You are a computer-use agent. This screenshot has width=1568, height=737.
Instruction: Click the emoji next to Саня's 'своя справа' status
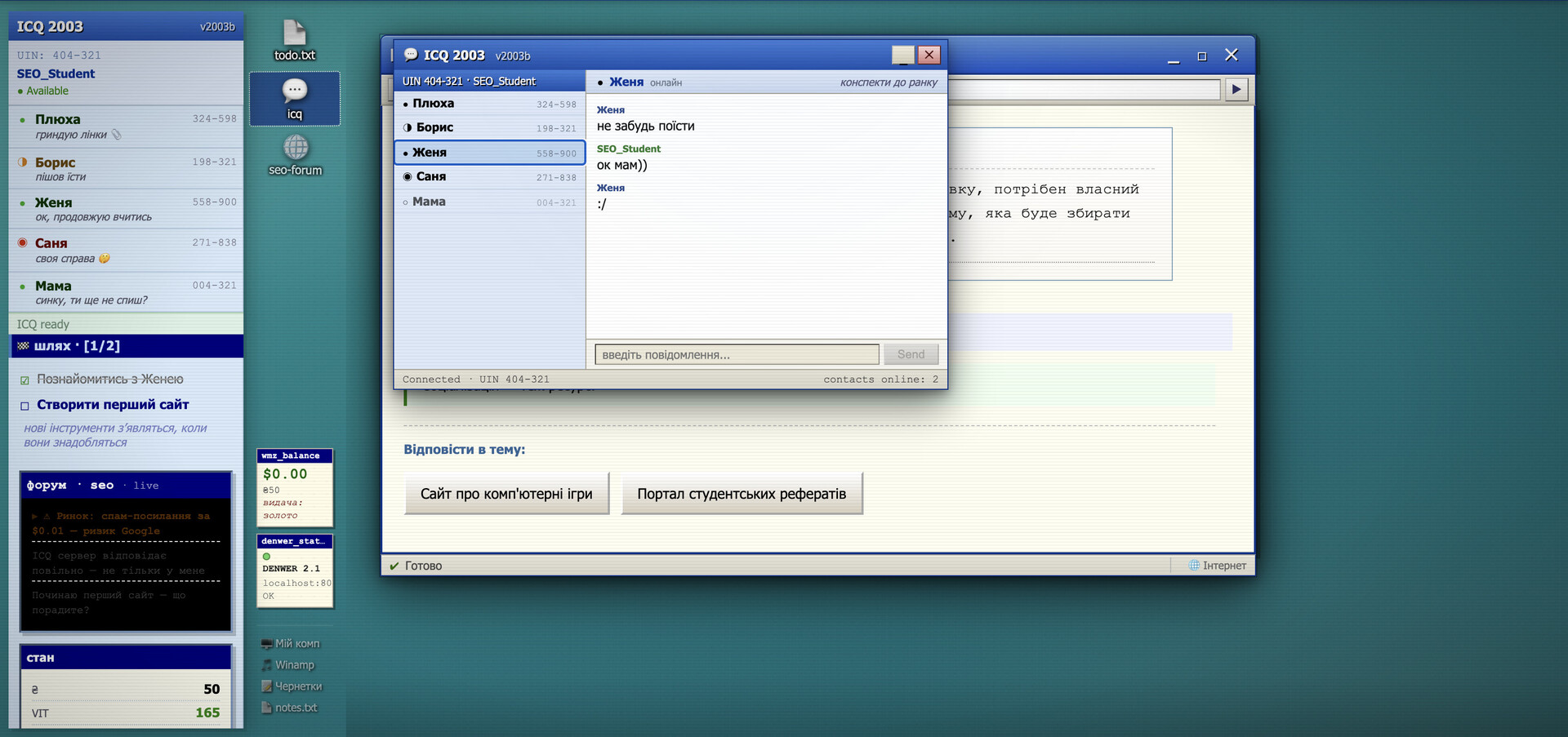click(x=105, y=258)
